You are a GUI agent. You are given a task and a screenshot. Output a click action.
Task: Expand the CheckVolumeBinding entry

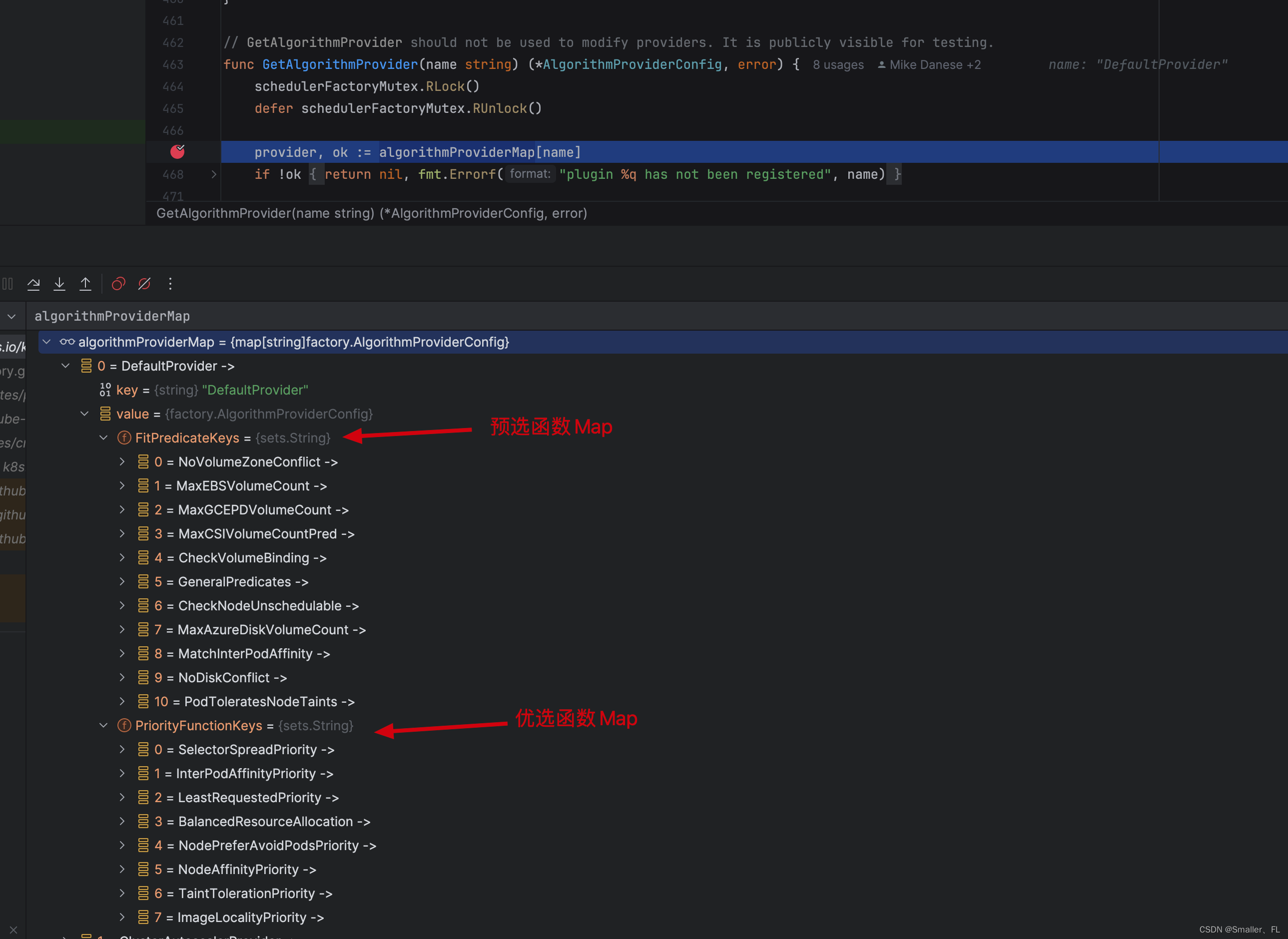[122, 557]
